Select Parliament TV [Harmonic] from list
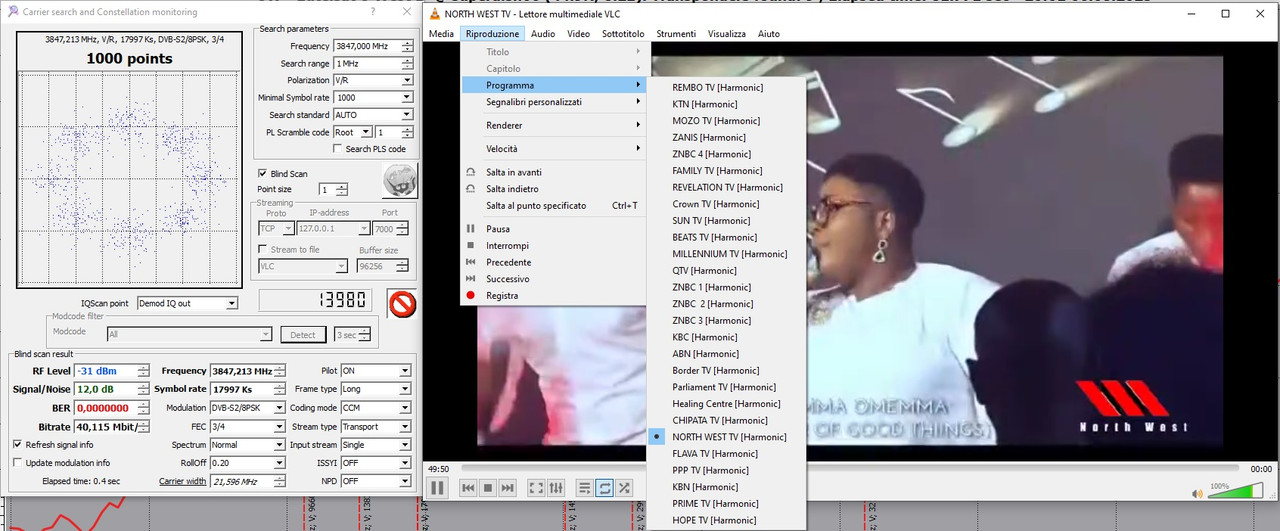The image size is (1280, 531). click(x=727, y=387)
